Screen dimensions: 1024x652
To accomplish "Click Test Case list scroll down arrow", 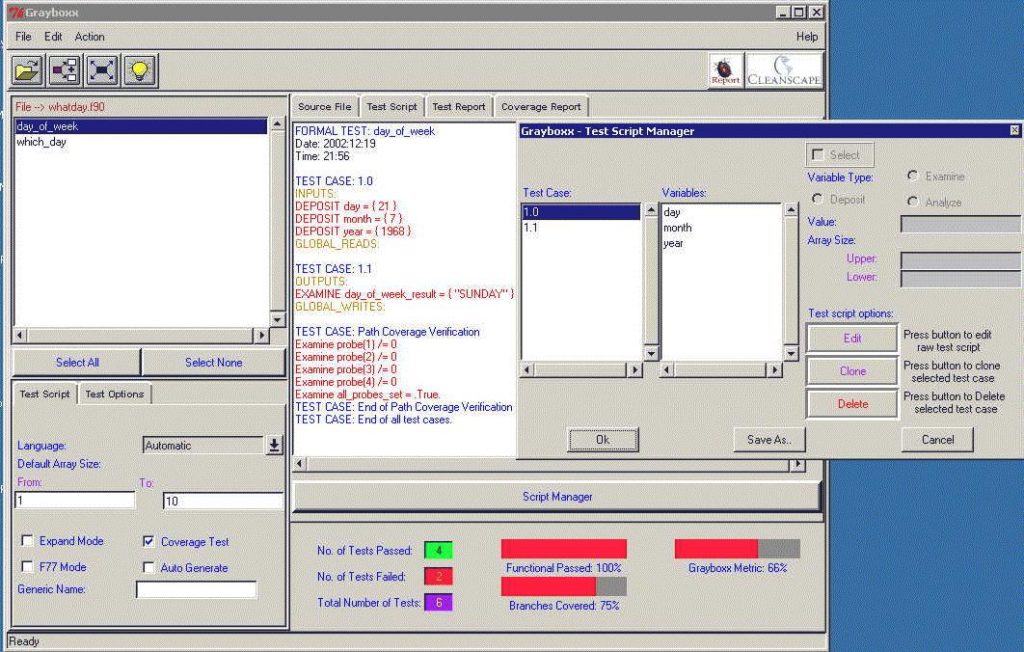I will click(651, 353).
